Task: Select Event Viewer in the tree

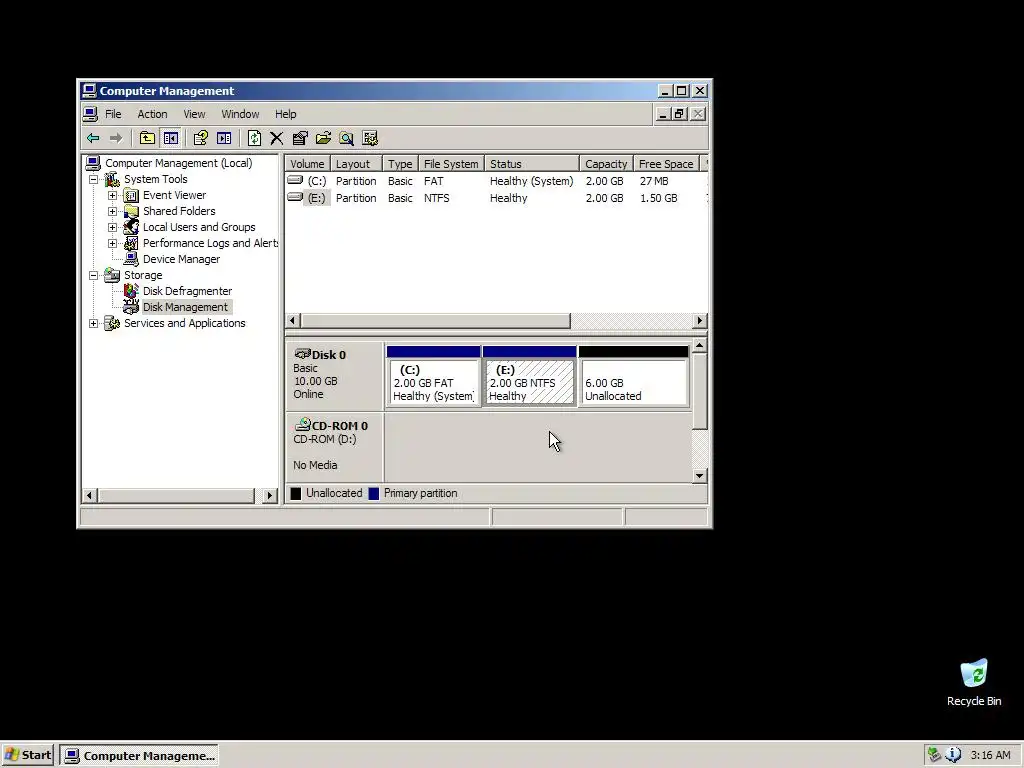Action: 174,195
